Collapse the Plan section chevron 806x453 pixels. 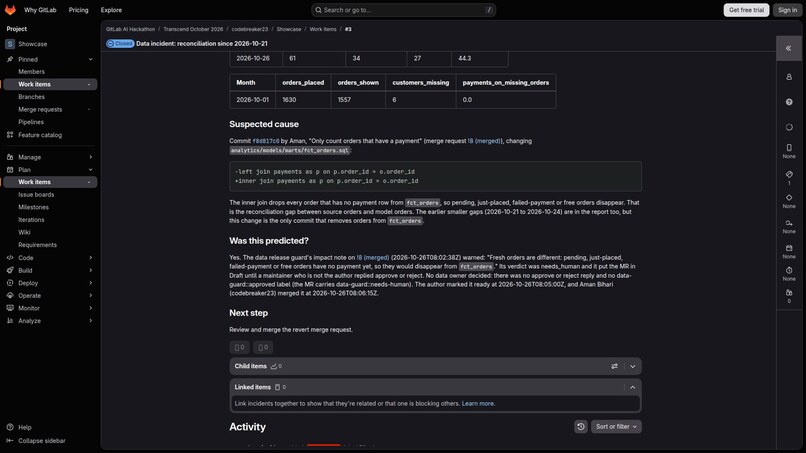click(x=90, y=170)
